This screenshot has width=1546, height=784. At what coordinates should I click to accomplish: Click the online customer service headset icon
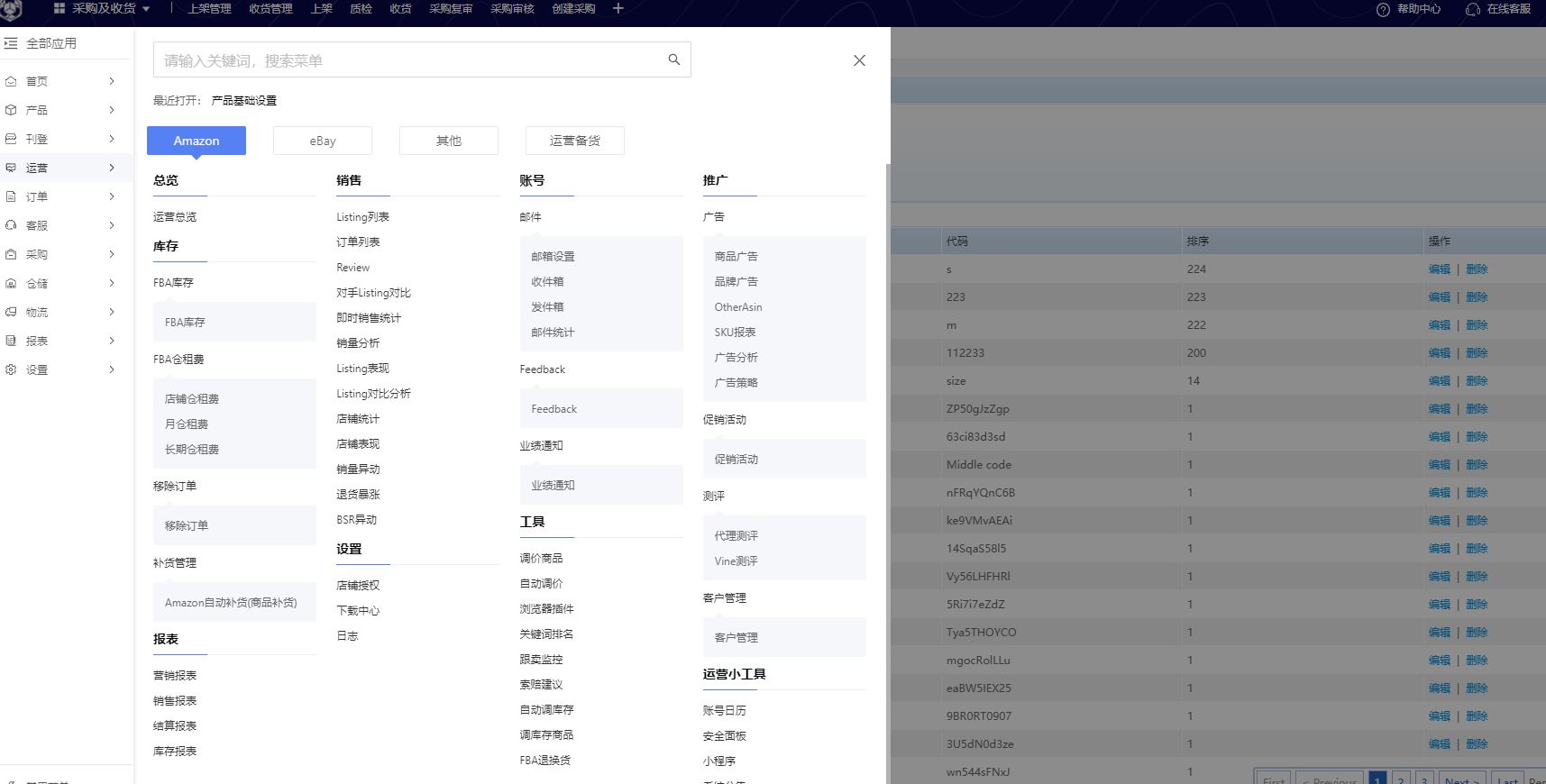1473,9
